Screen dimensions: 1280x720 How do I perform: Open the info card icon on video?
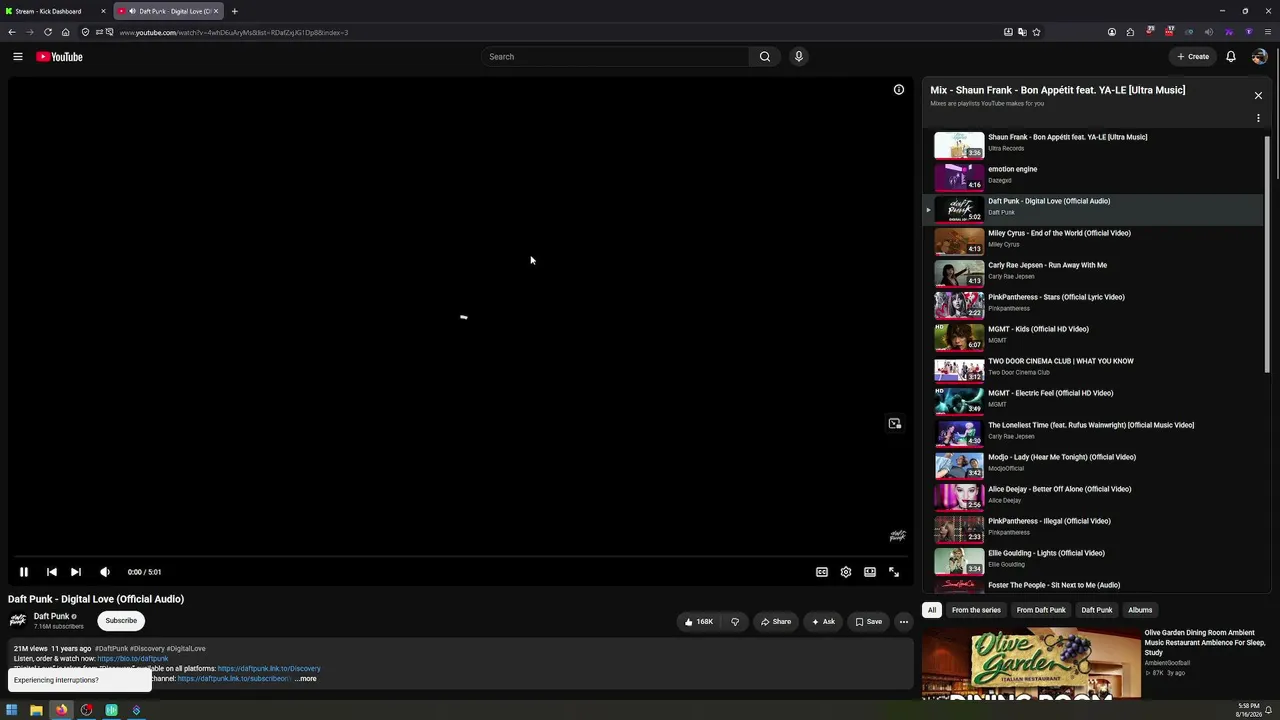[899, 90]
